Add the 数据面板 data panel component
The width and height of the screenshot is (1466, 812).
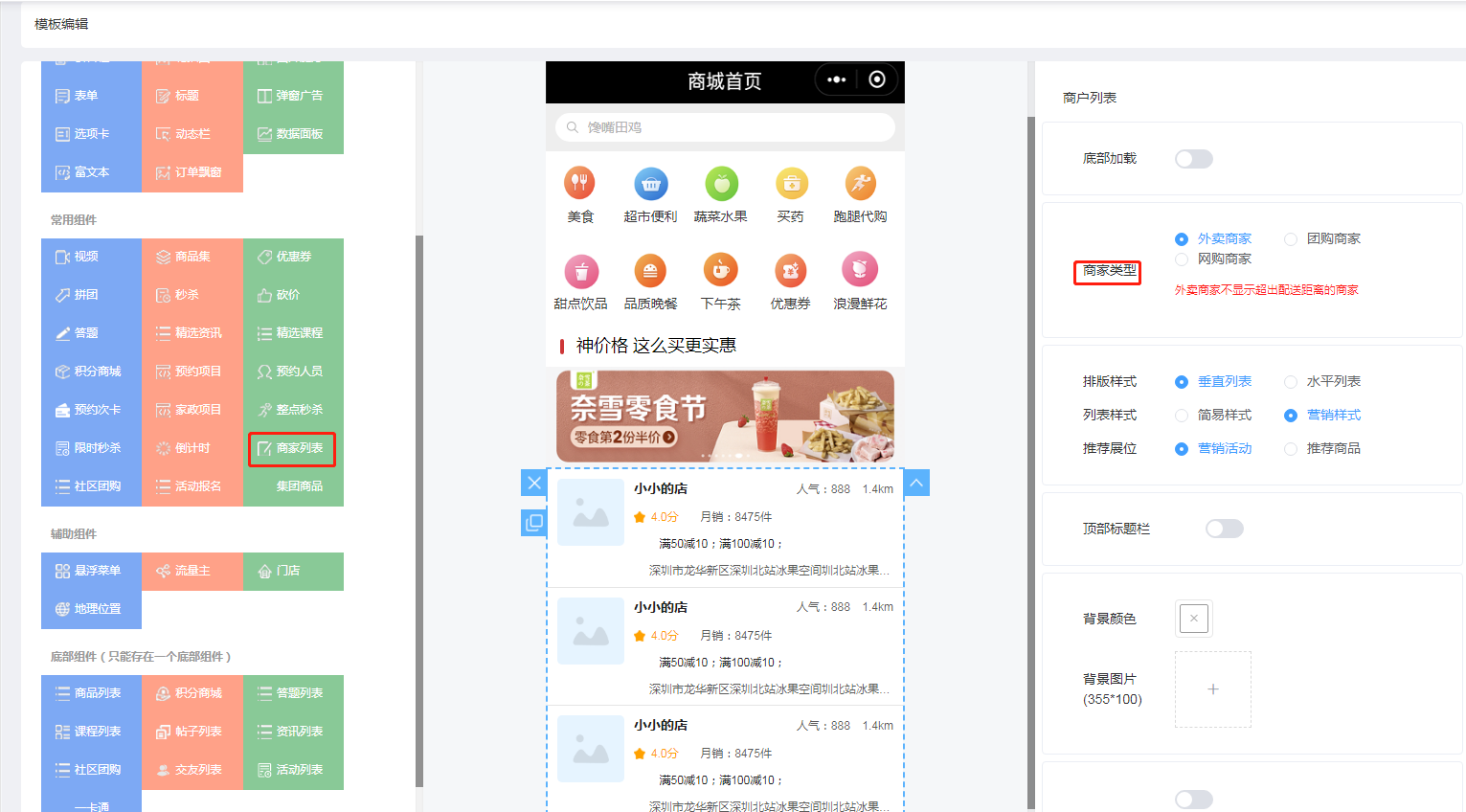click(x=293, y=134)
